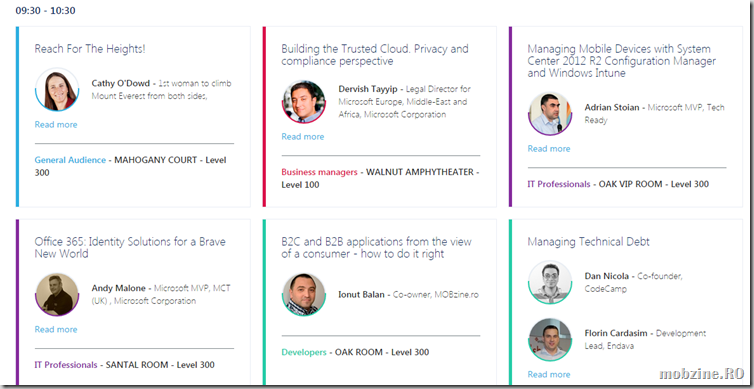Click IT Professionals in OAK VIP ROOM session
This screenshot has height=389, width=754.
pos(559,184)
